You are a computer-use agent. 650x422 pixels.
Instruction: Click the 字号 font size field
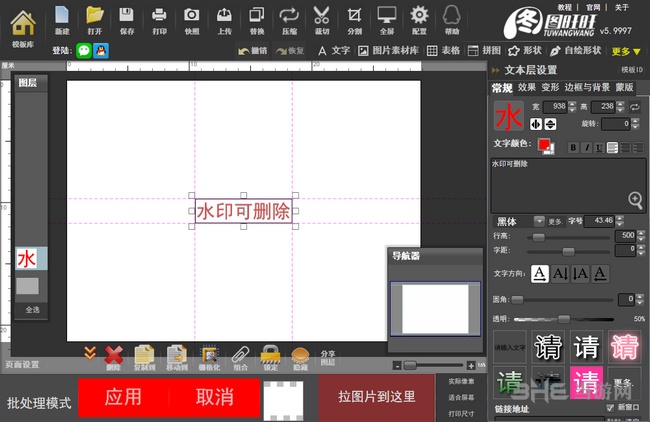[x=600, y=221]
